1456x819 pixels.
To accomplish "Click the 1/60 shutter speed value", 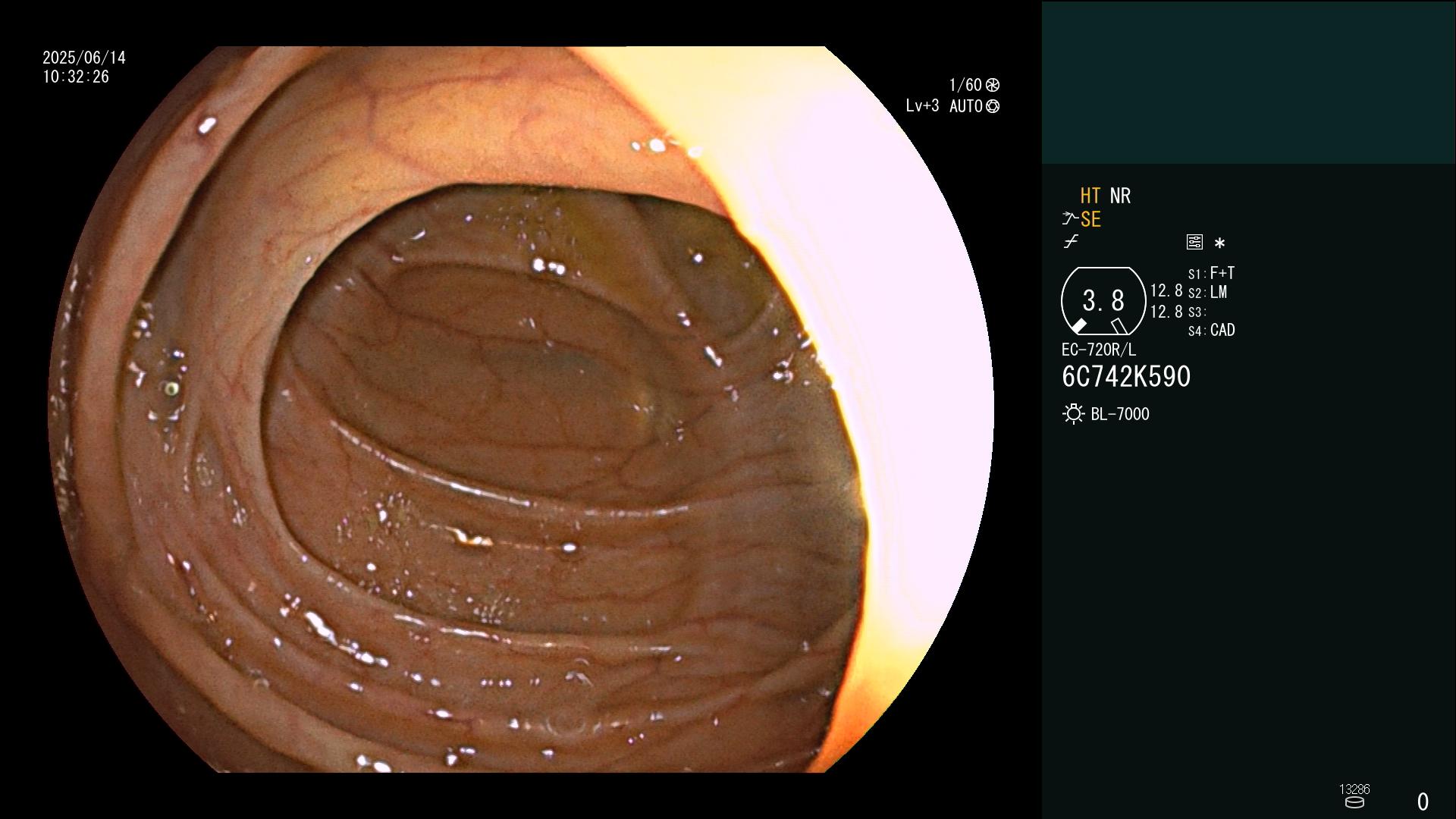I will pos(965,85).
